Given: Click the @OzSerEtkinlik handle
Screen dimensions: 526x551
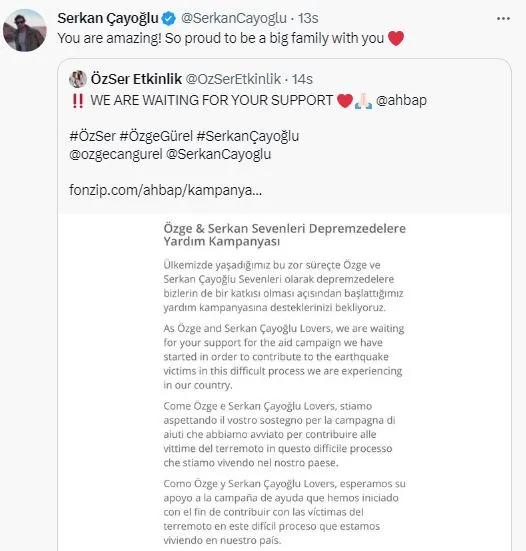Looking at the screenshot, I should point(233,79).
